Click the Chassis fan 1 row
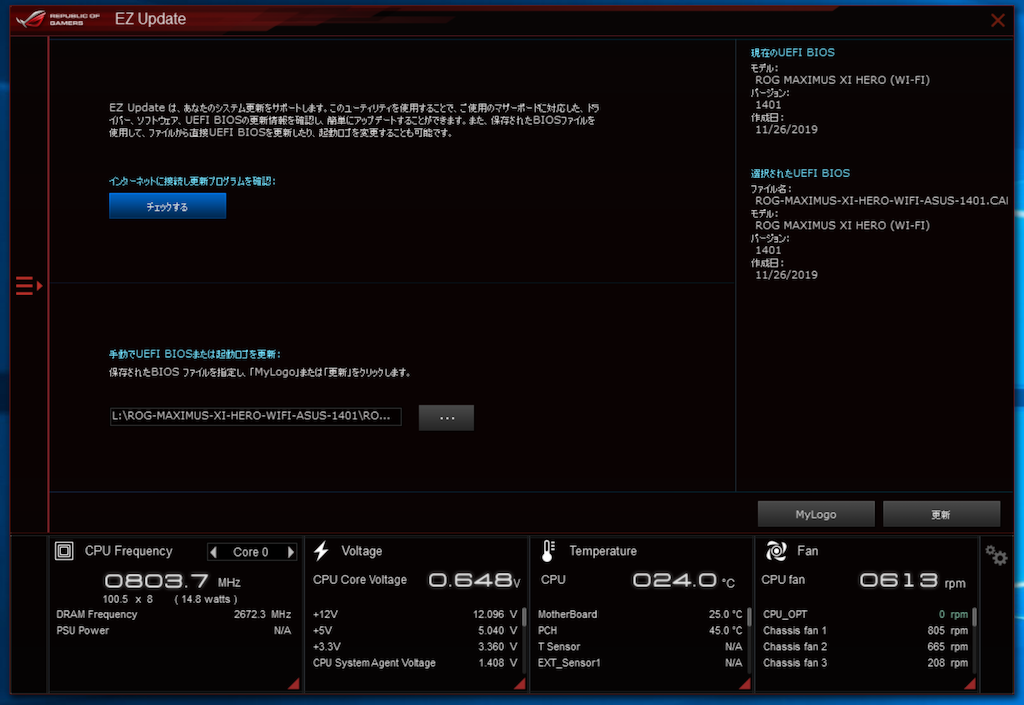 tap(865, 631)
